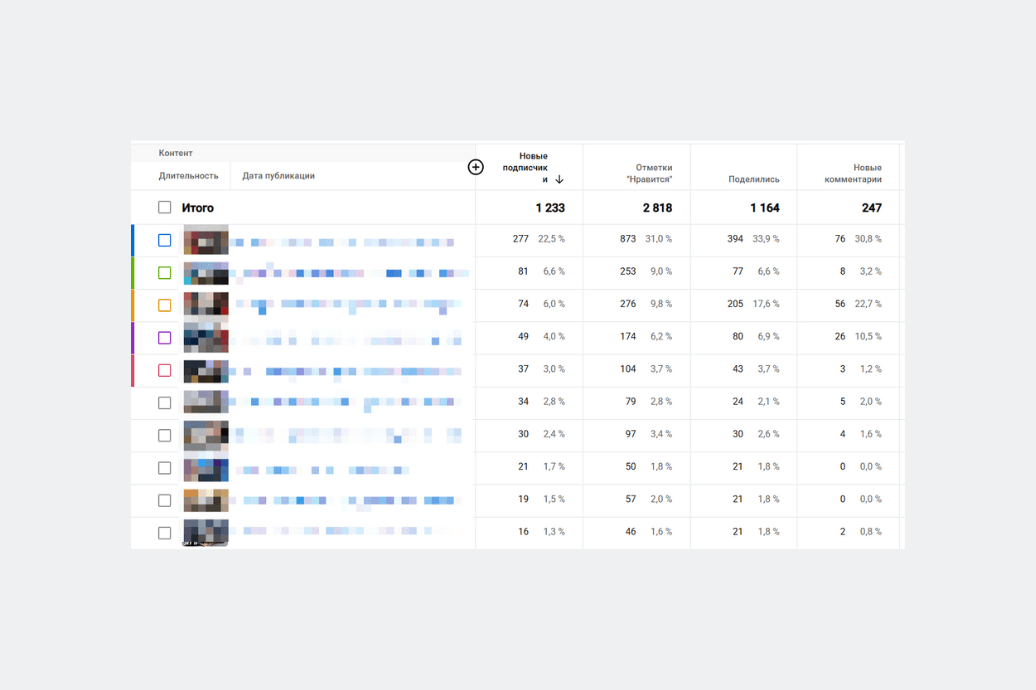Screen dimensions: 1036x690
Task: Select the pink checkbox in the fifth video row
Action: pyautogui.click(x=165, y=370)
